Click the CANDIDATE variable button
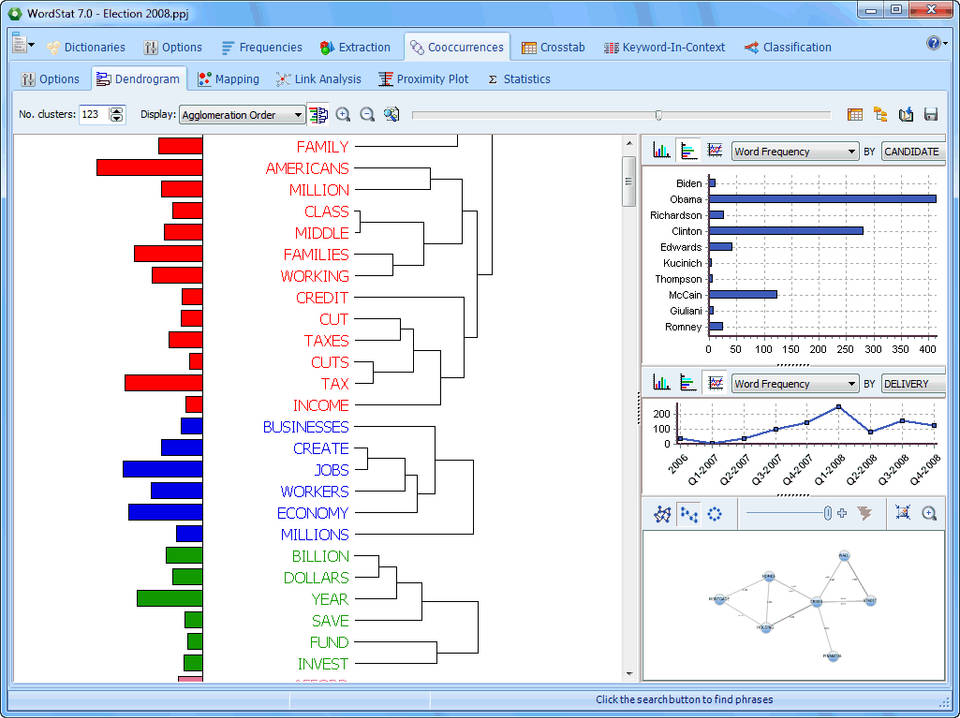The width and height of the screenshot is (960, 718). pyautogui.click(x=912, y=152)
